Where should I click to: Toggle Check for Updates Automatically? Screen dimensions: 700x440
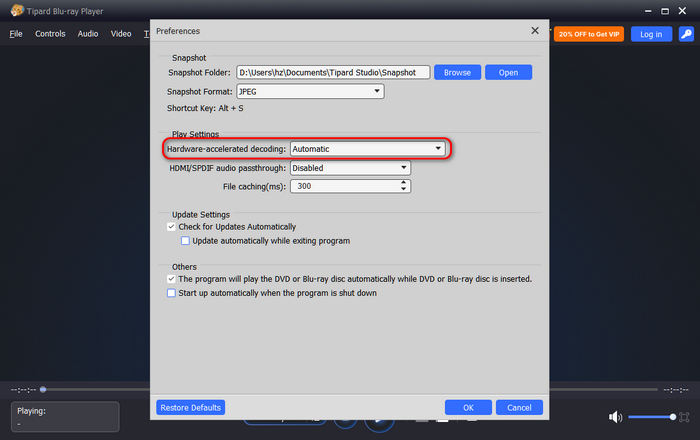[x=171, y=227]
